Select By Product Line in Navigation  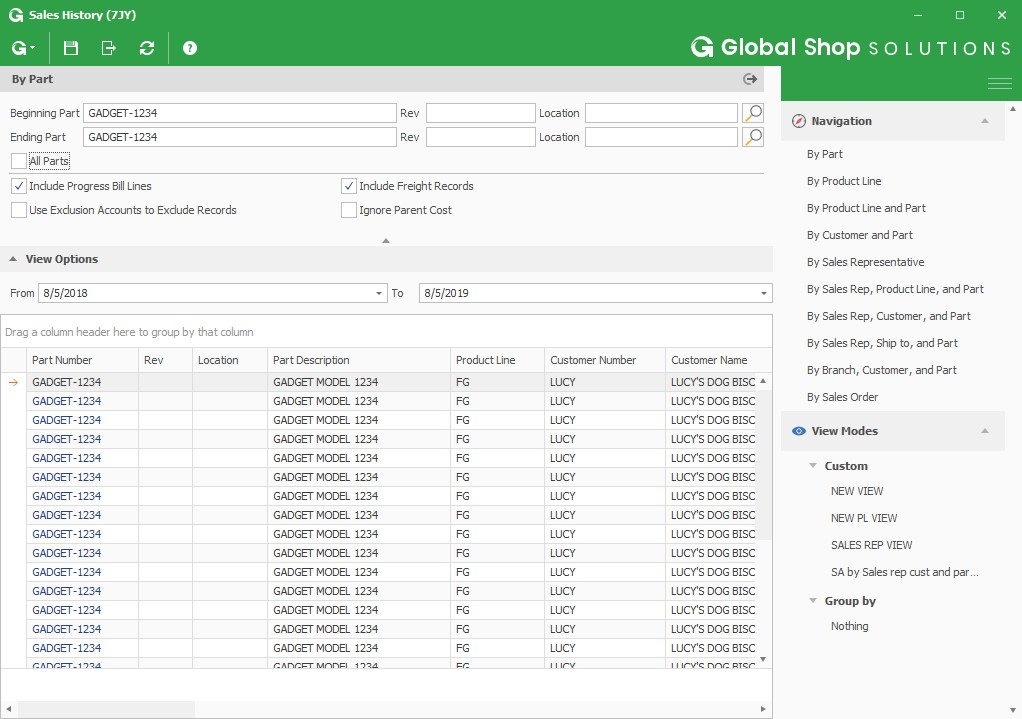click(844, 181)
